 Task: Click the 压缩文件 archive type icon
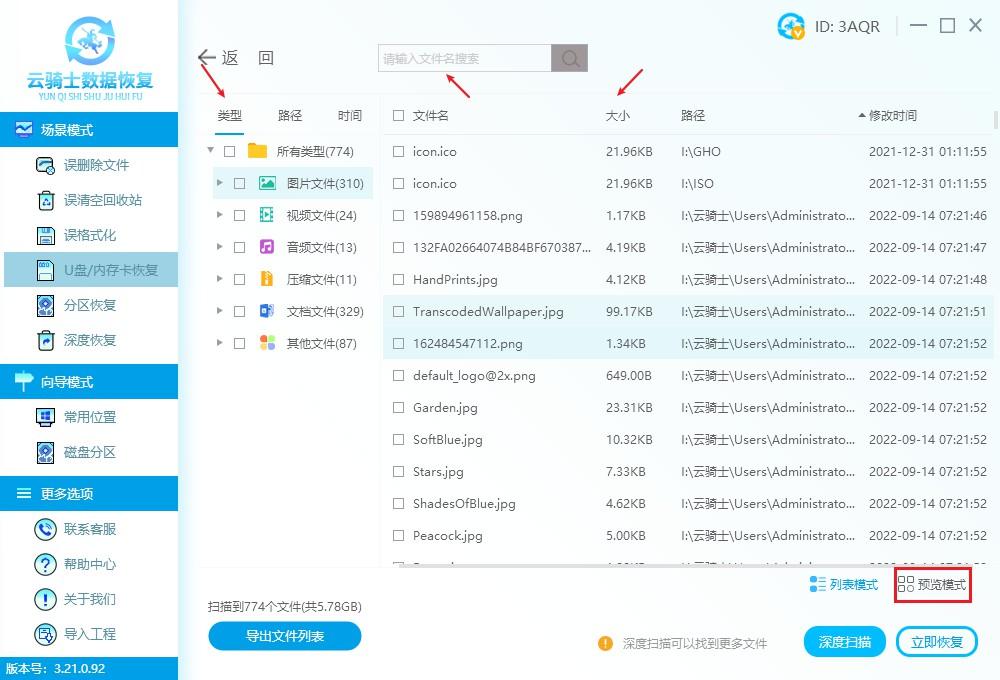click(267, 279)
